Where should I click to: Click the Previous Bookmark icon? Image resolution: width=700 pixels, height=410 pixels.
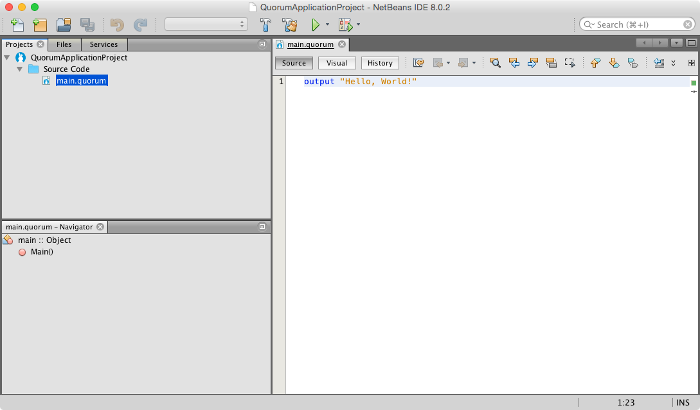[x=595, y=63]
